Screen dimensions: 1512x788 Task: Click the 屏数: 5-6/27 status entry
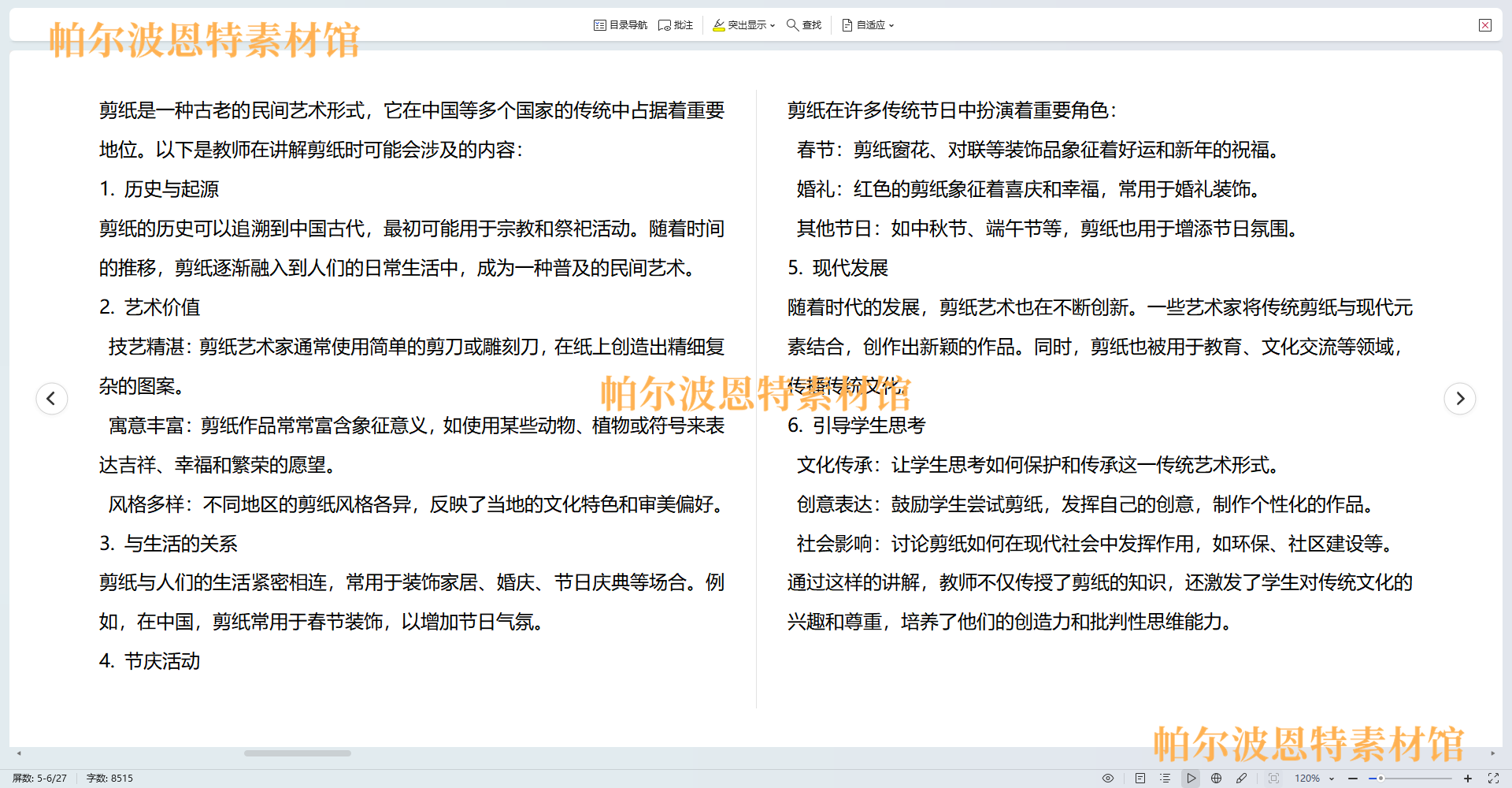[39, 778]
